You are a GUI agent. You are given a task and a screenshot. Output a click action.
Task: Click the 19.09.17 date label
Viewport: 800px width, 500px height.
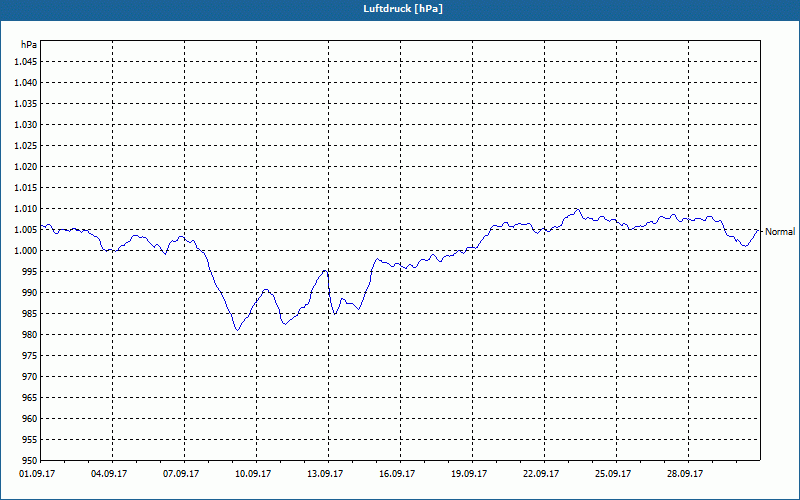tap(469, 474)
